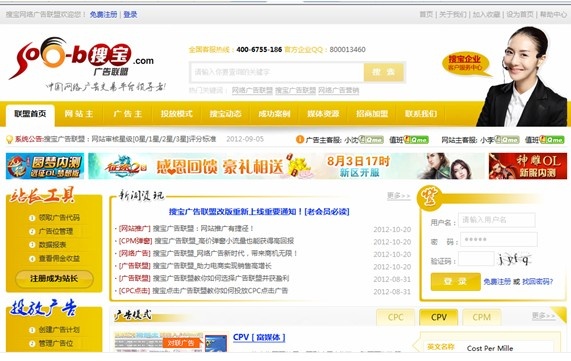This screenshot has height=361, width=571.
Task: Refresh the captcha image
Action: click(515, 260)
